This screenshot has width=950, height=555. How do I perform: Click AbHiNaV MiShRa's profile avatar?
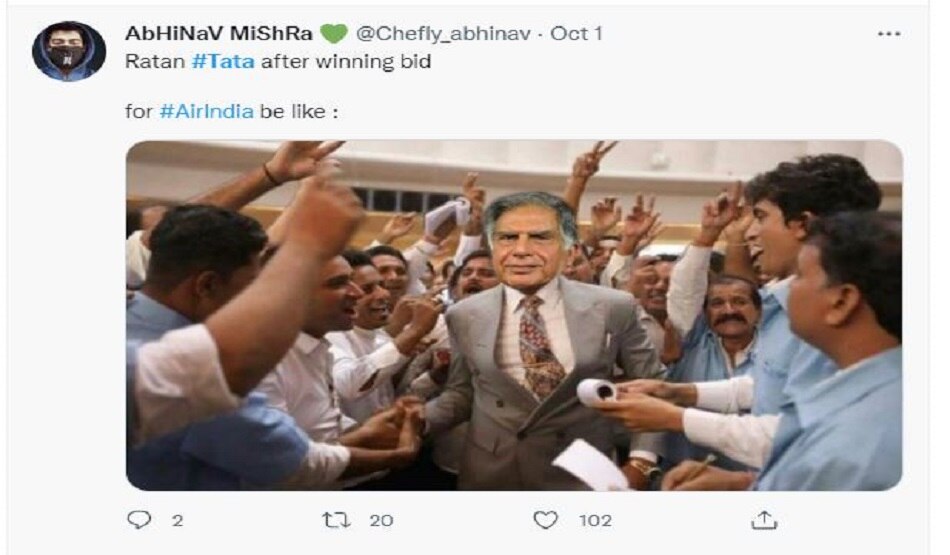pos(69,50)
